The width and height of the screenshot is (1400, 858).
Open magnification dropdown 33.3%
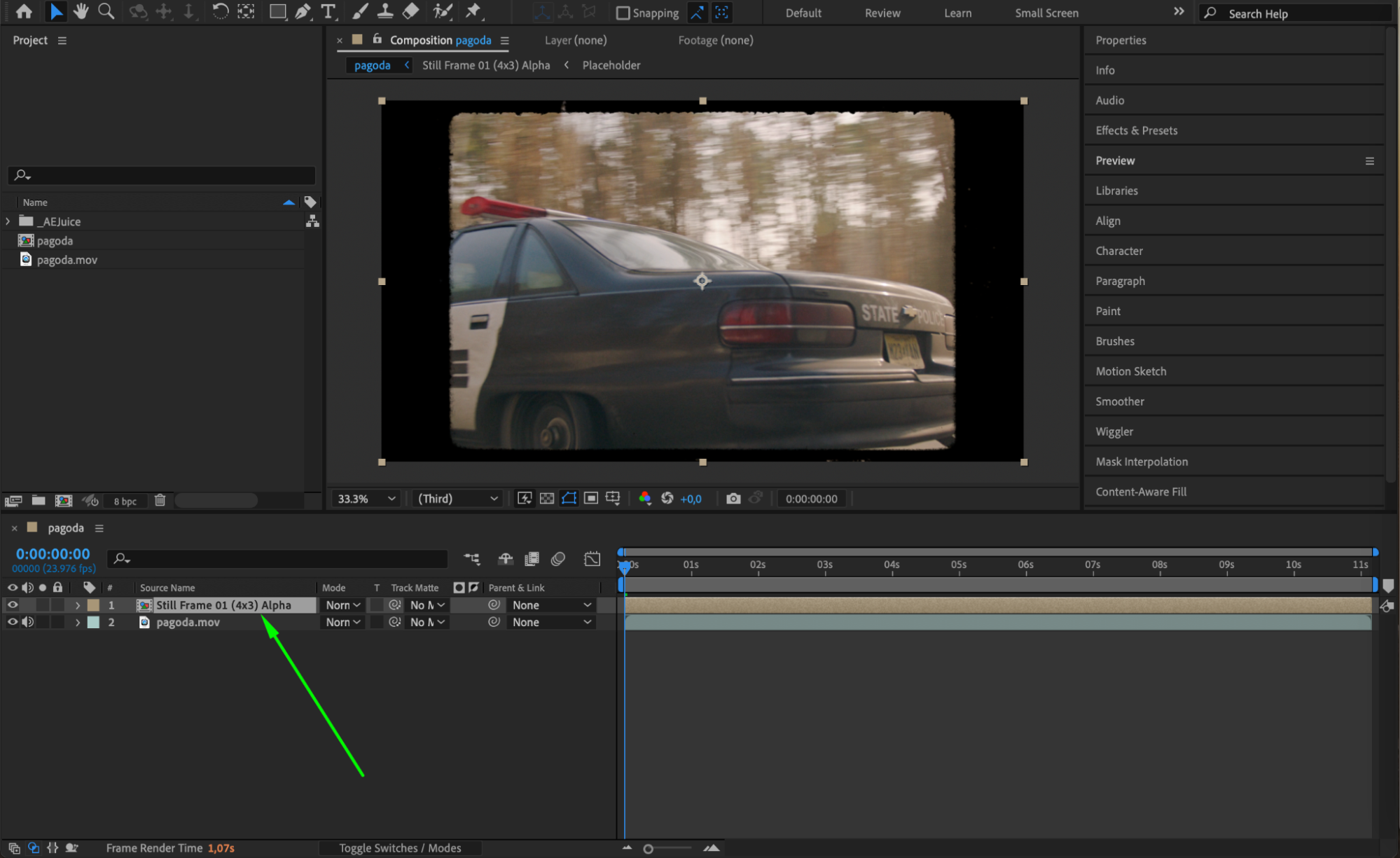pyautogui.click(x=366, y=499)
